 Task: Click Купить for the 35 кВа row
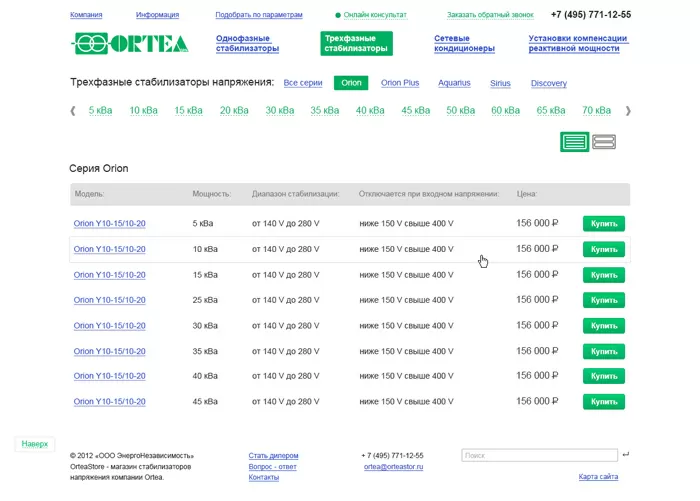tap(604, 351)
